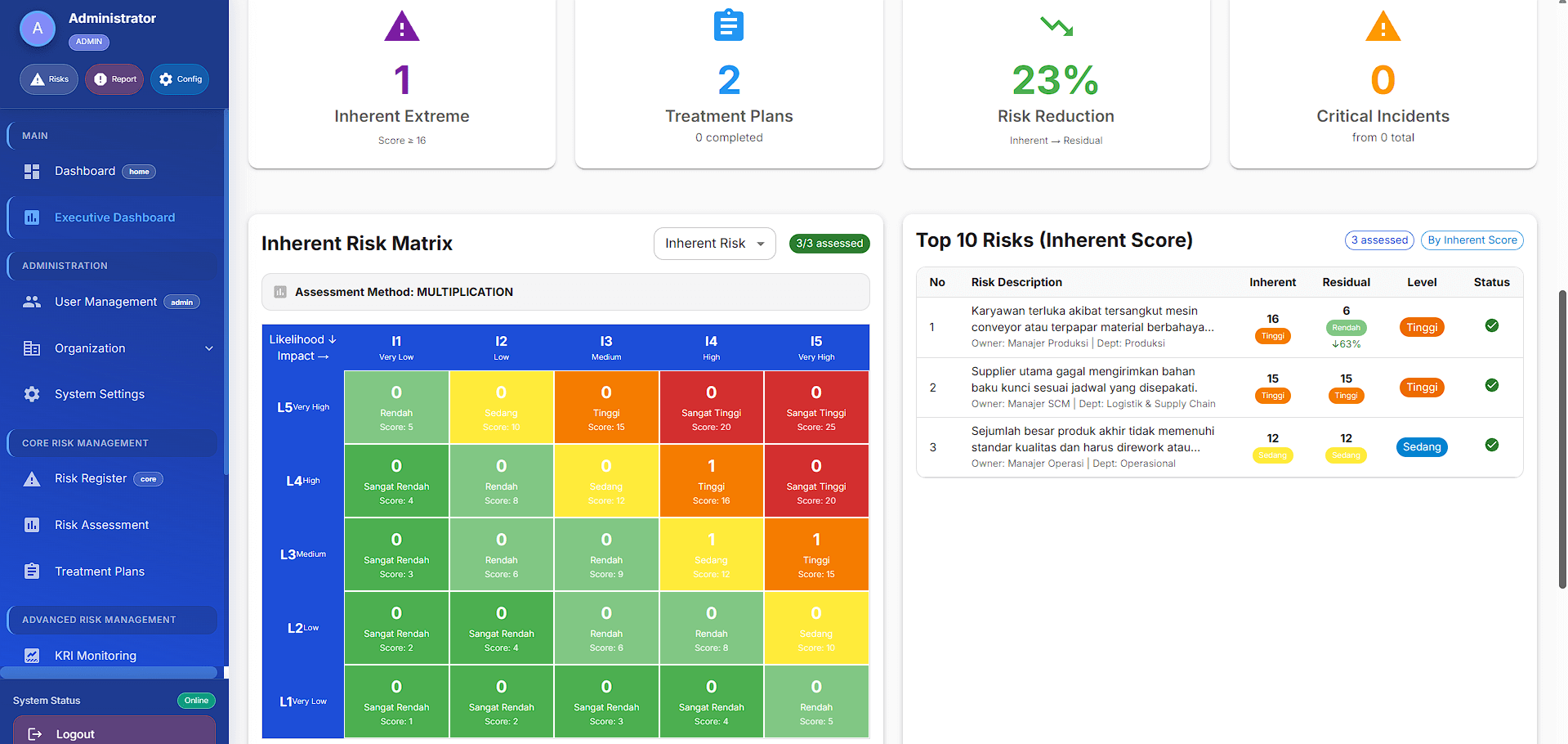
Task: Click the Online status badge
Action: click(196, 700)
